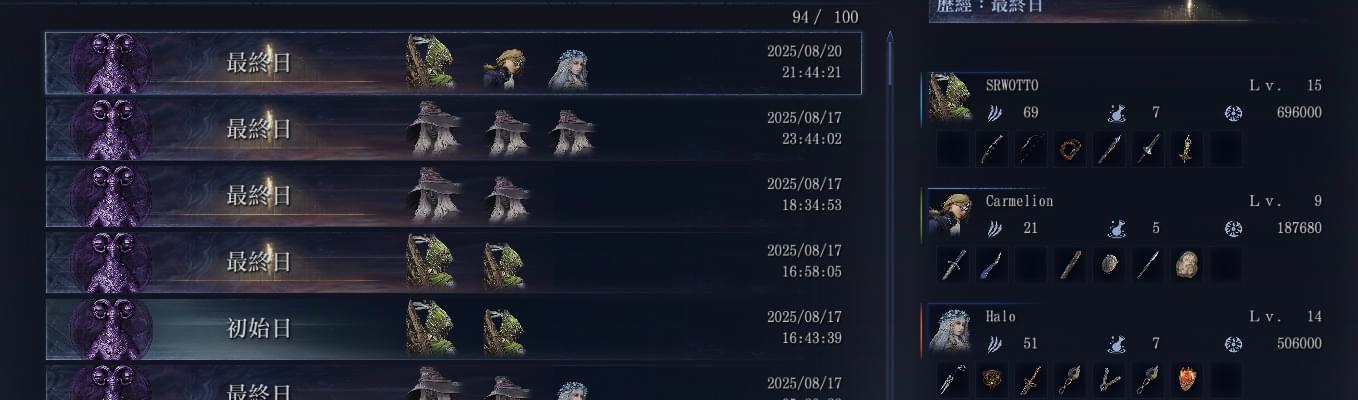Select the dagger in Carmelion's first slot
This screenshot has width=1358, height=400.
[x=953, y=265]
